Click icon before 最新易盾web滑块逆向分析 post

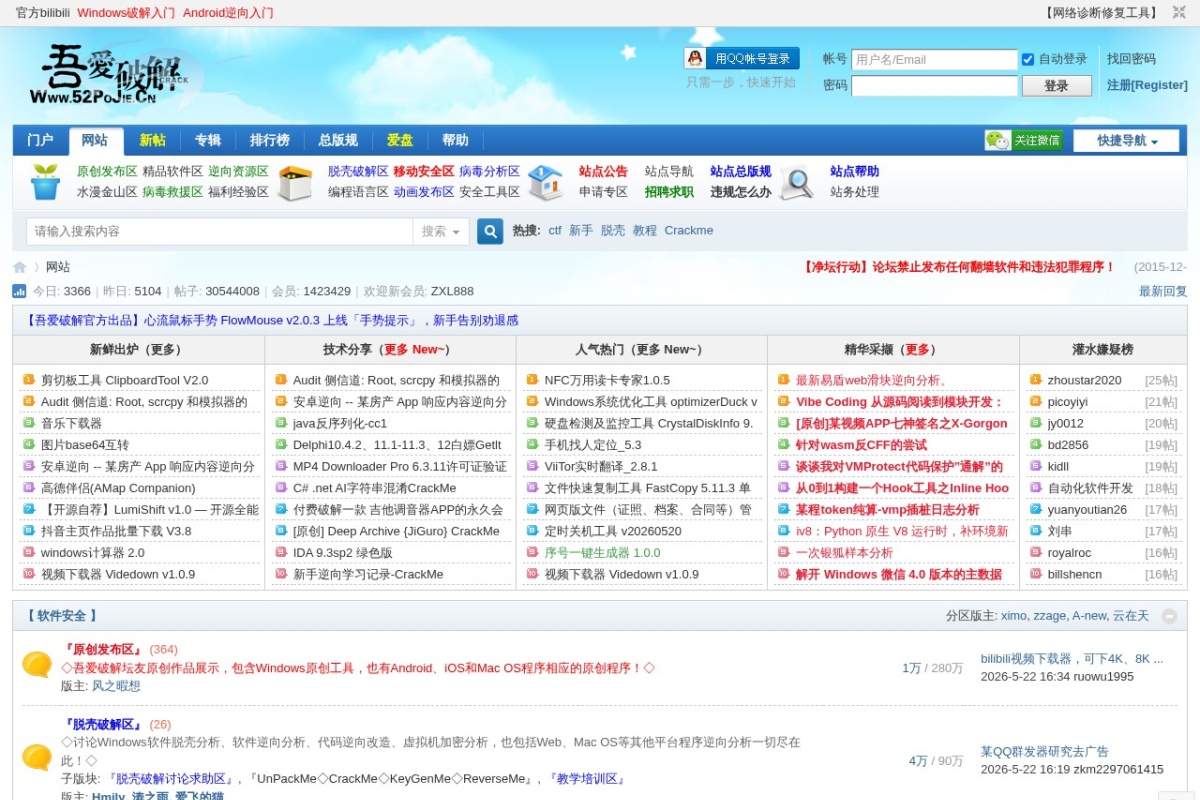(x=783, y=380)
